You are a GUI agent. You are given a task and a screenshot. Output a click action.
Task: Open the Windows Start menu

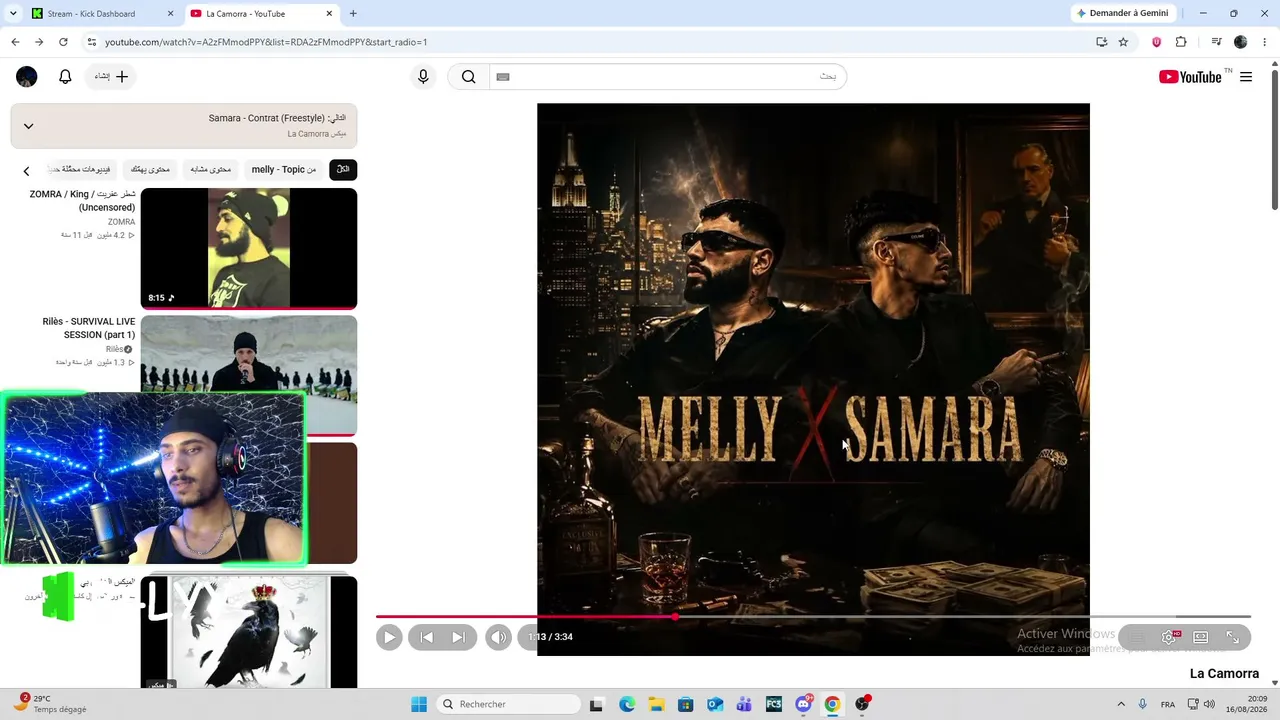click(418, 704)
